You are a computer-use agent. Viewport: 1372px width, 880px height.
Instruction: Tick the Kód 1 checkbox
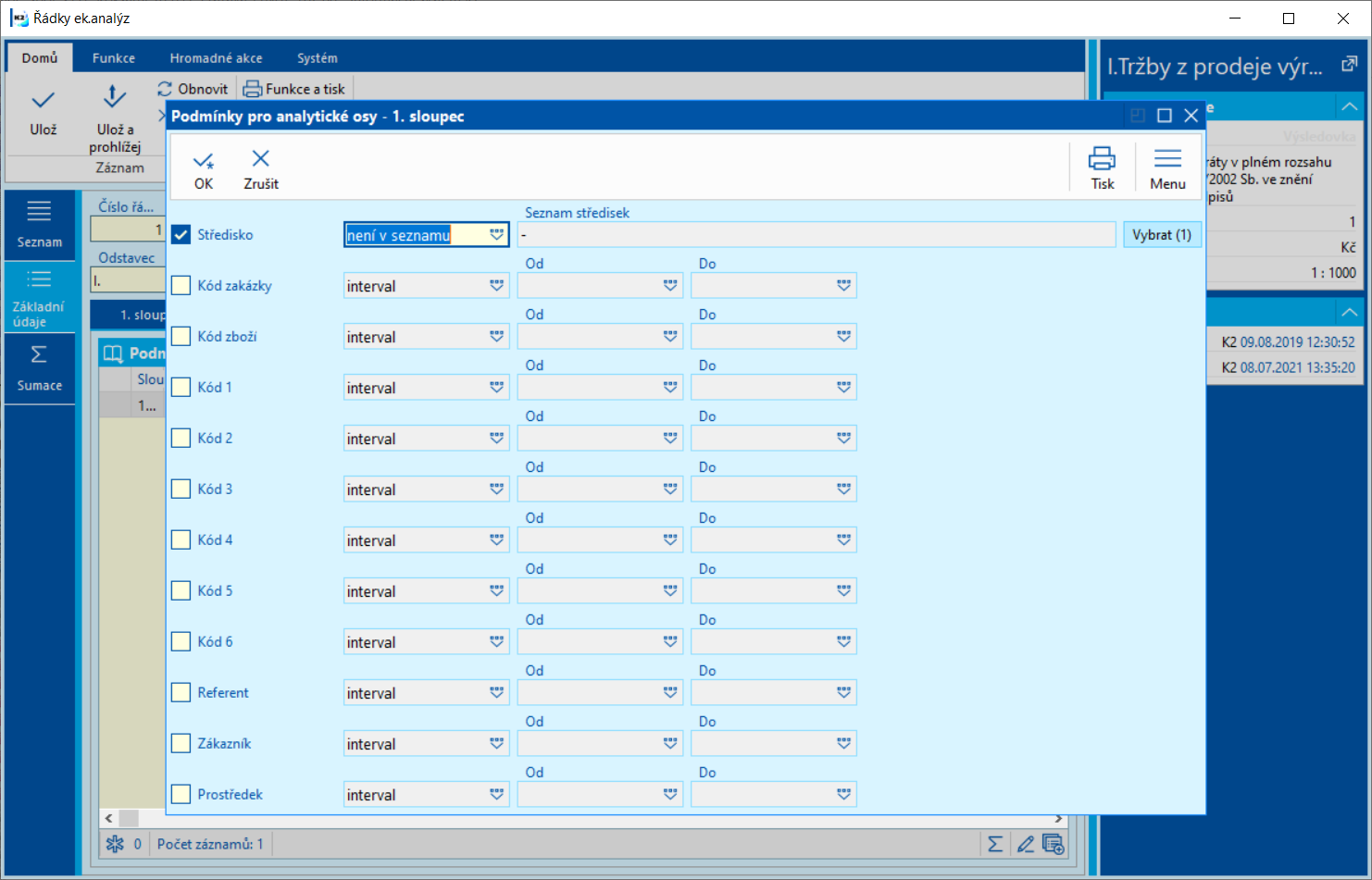(x=181, y=388)
